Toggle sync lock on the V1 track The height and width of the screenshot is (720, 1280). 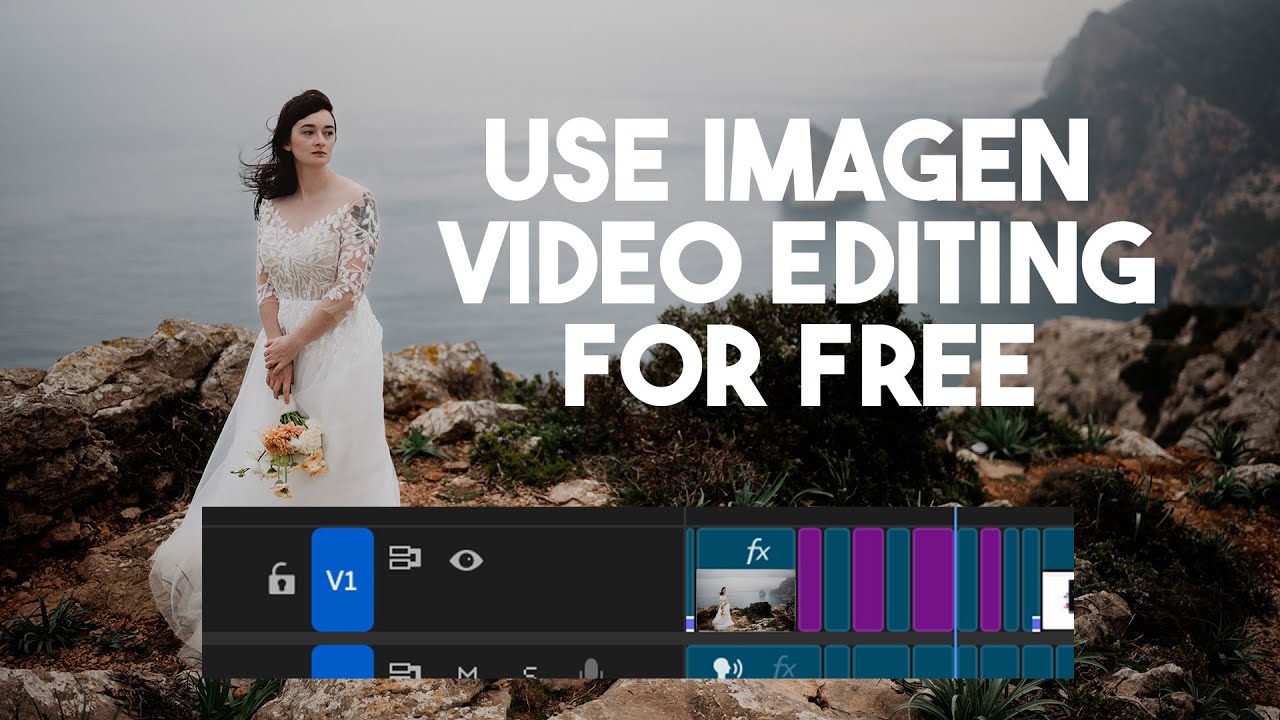[404, 558]
